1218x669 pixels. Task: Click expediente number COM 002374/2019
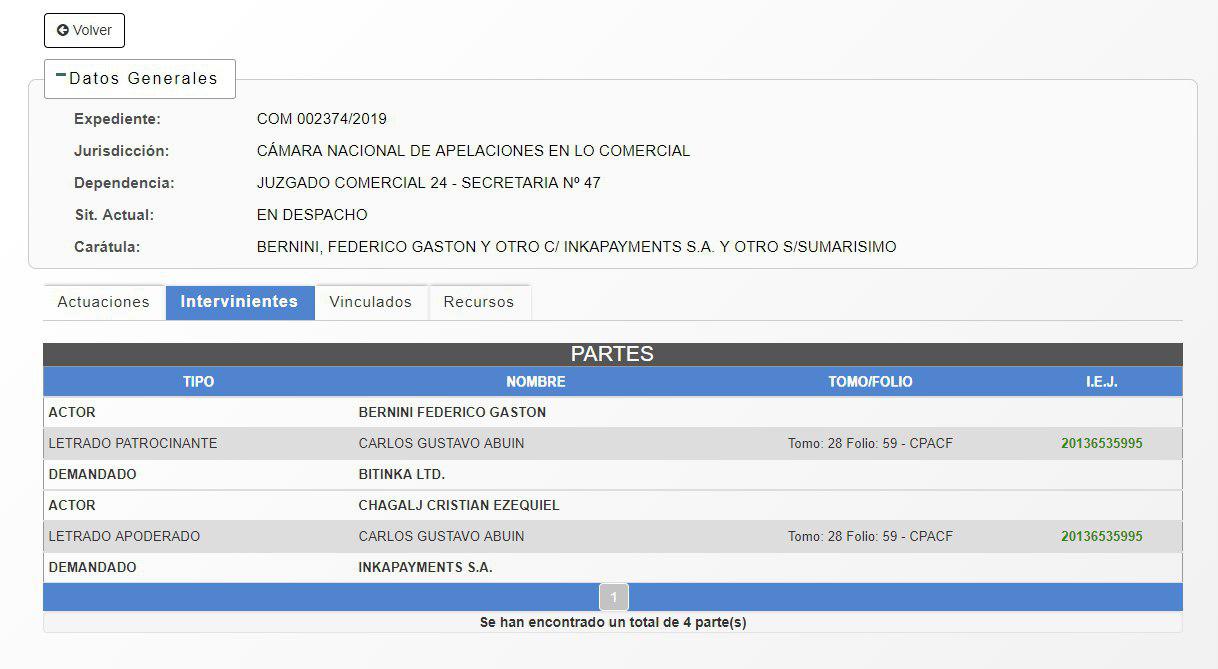pyautogui.click(x=322, y=119)
